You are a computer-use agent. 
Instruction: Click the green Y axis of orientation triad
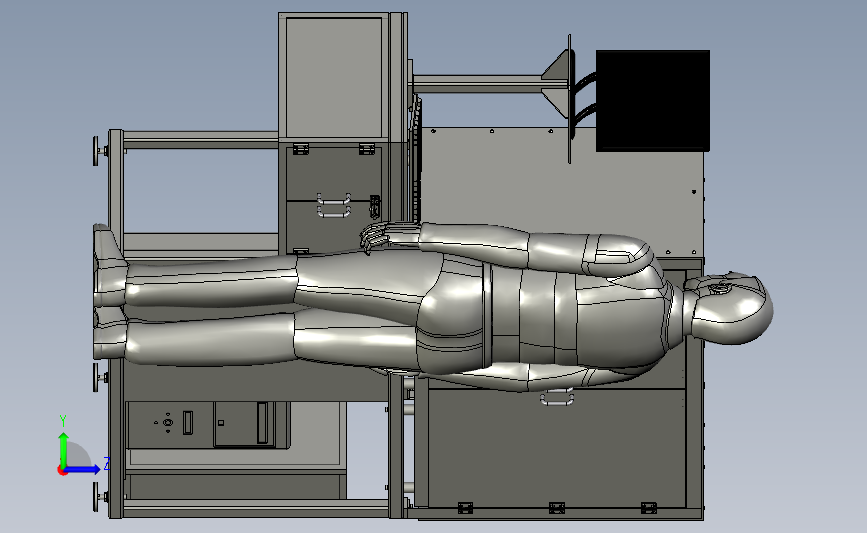tap(63, 449)
